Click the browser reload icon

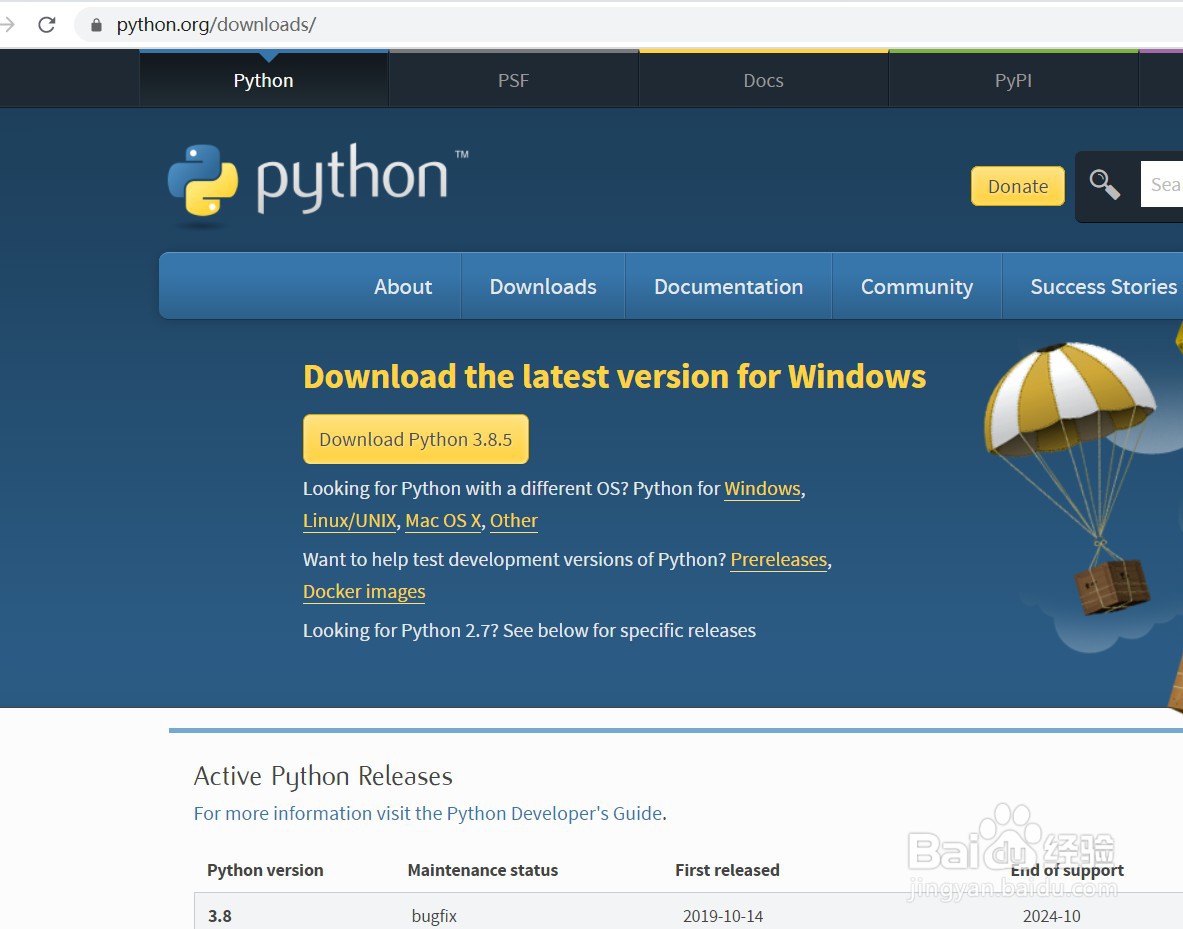pos(47,25)
